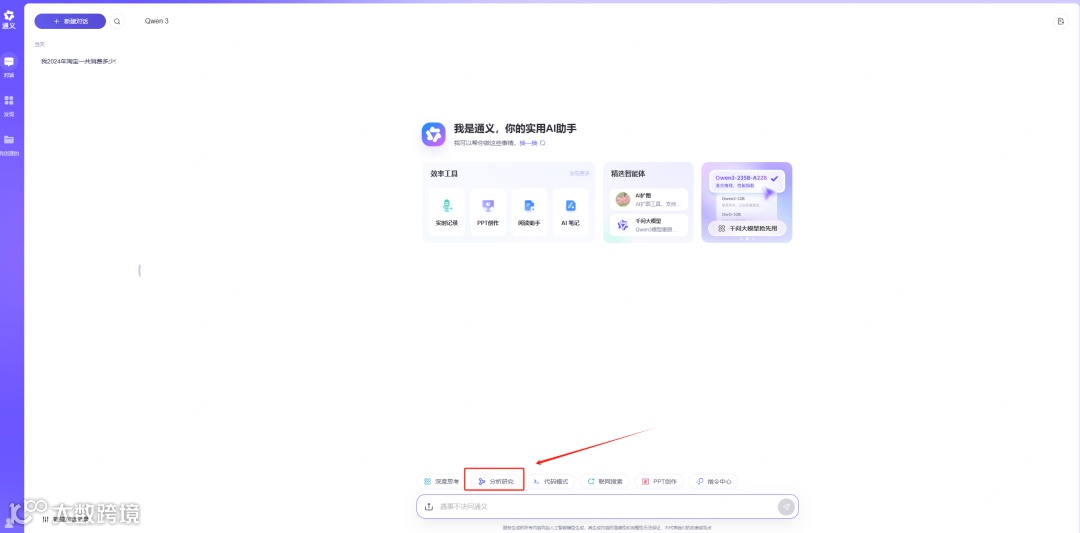The height and width of the screenshot is (533, 1080).
Task: Open the 指令中心 command center
Action: coord(714,481)
